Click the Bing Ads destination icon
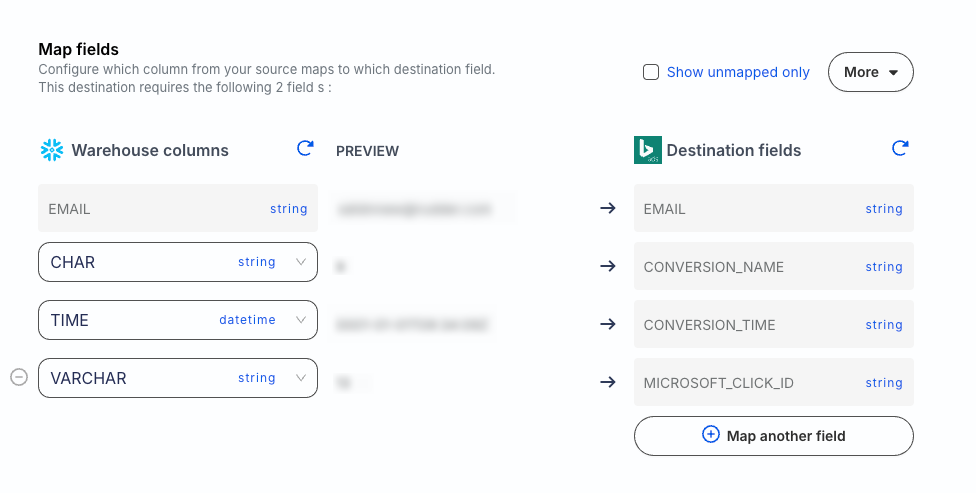Viewport: 976px width, 493px height. 647,150
